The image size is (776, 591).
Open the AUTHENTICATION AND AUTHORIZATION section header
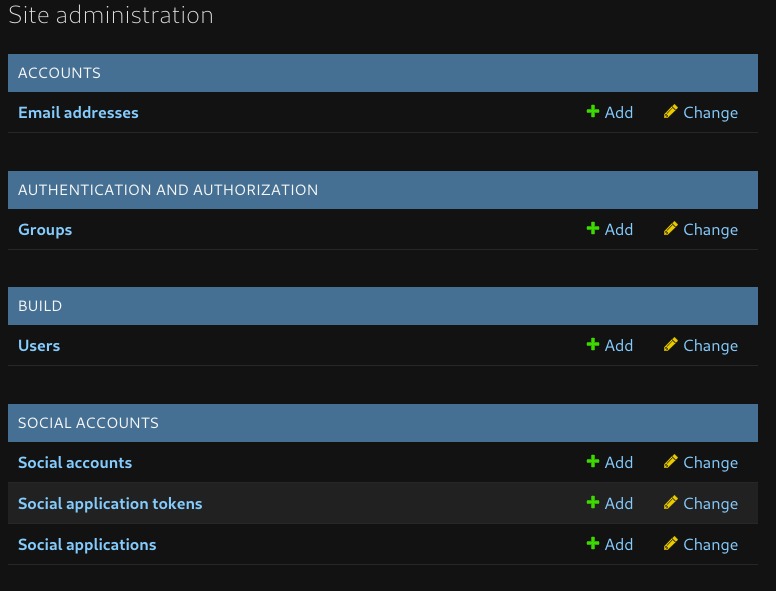(x=168, y=190)
